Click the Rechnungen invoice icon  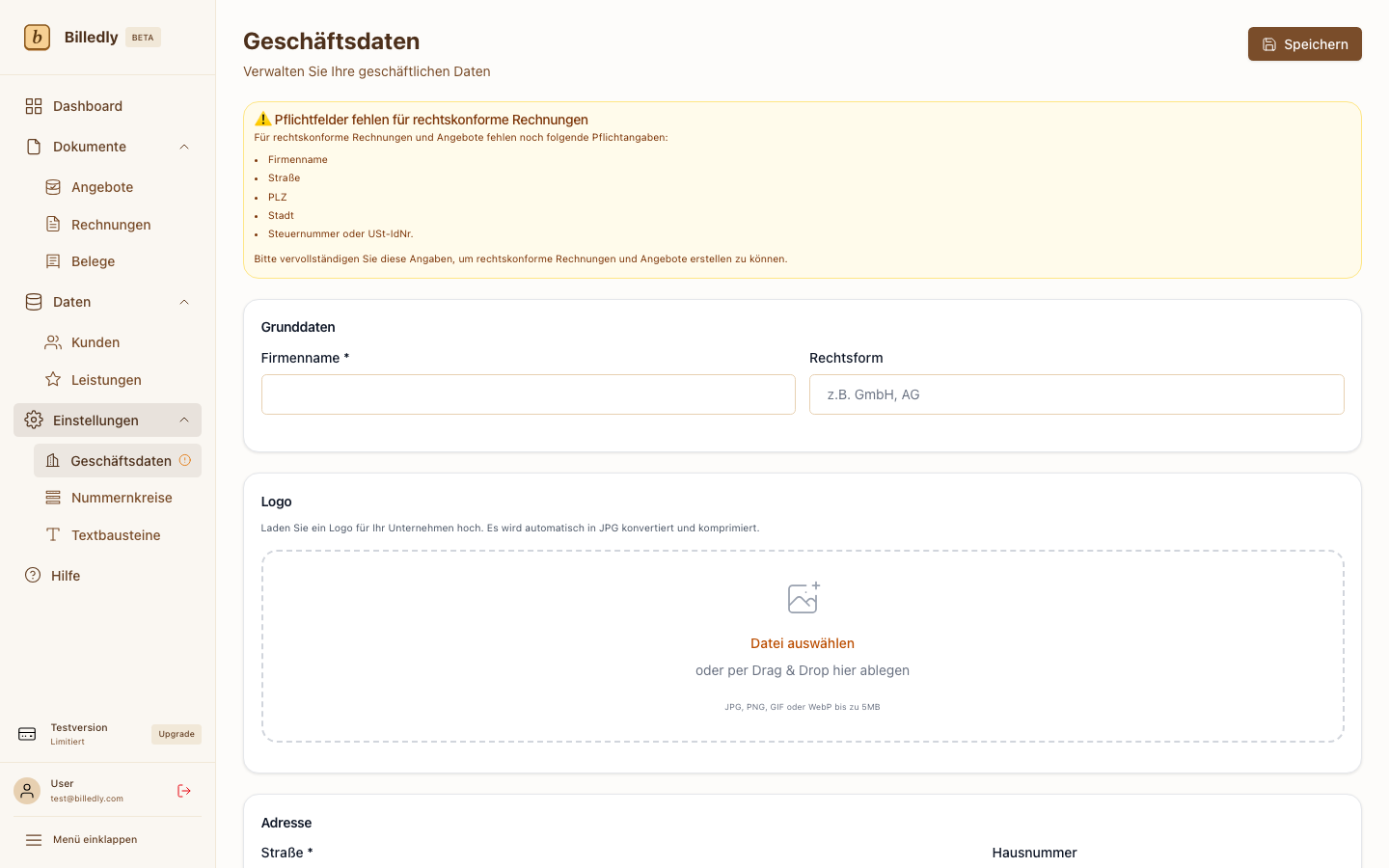(53, 224)
